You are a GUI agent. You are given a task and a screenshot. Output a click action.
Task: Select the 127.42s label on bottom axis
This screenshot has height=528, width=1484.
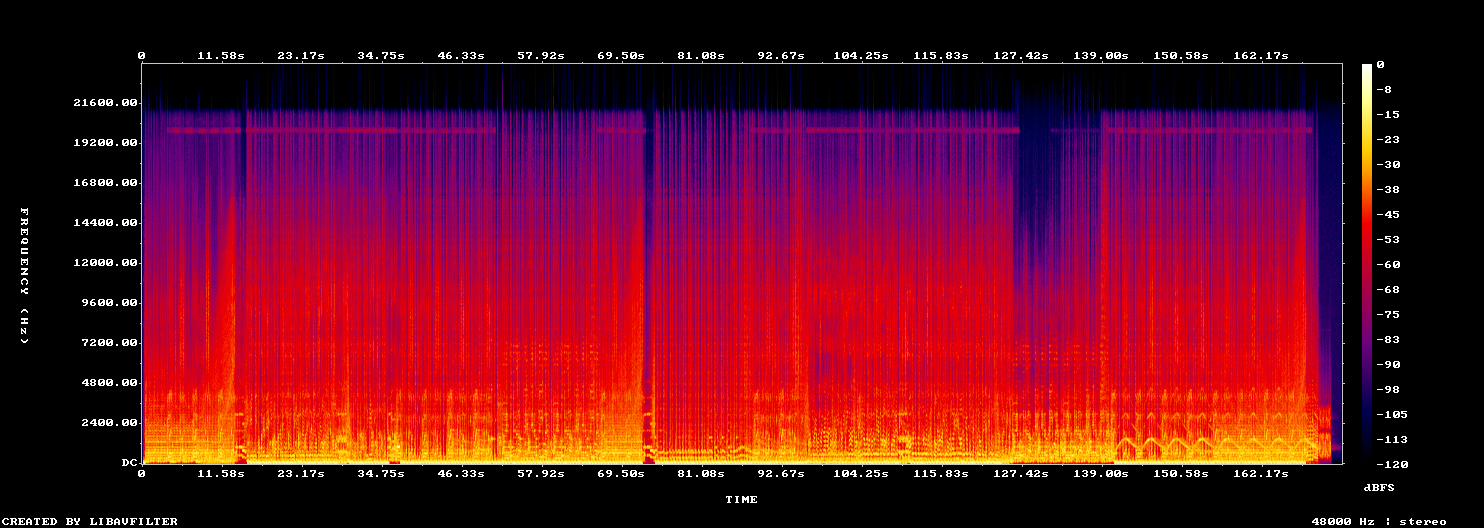coord(1021,473)
